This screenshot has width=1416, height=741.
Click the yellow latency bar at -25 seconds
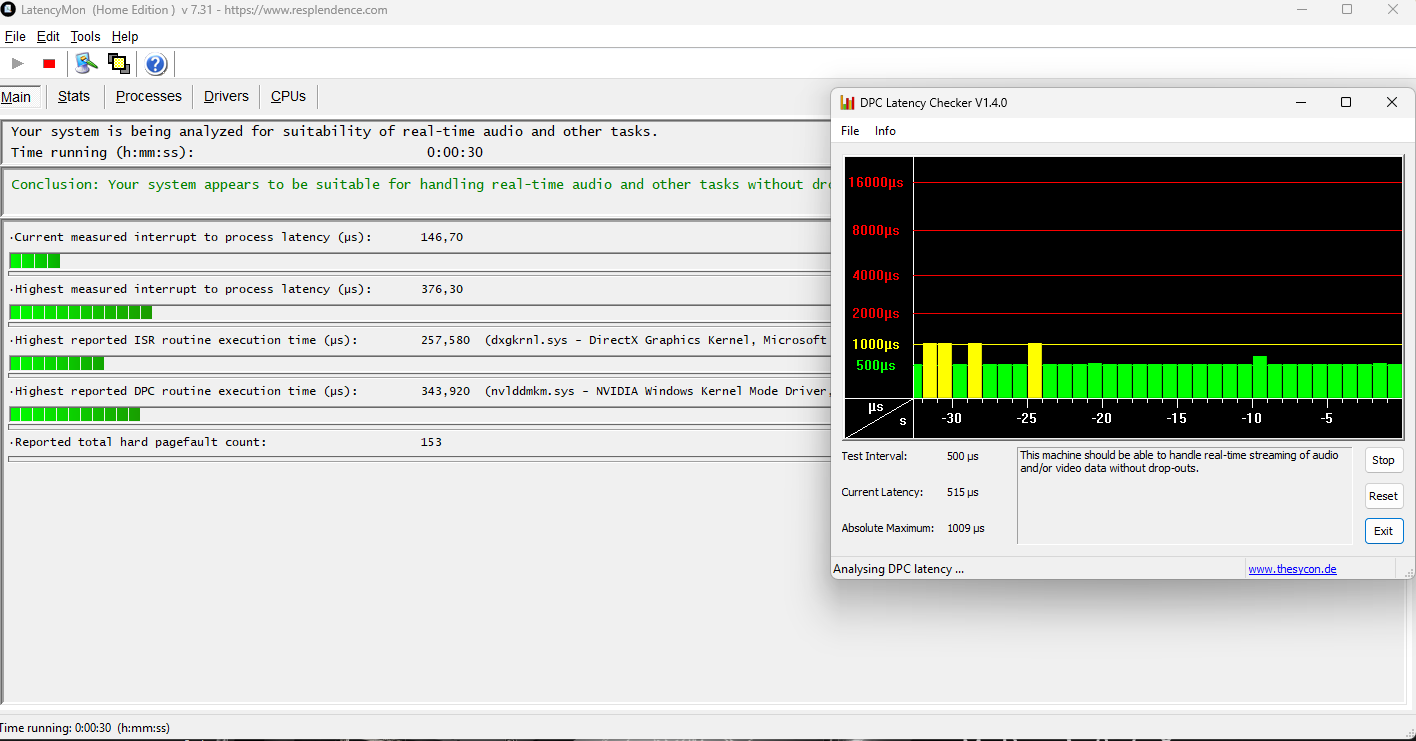pos(1035,370)
